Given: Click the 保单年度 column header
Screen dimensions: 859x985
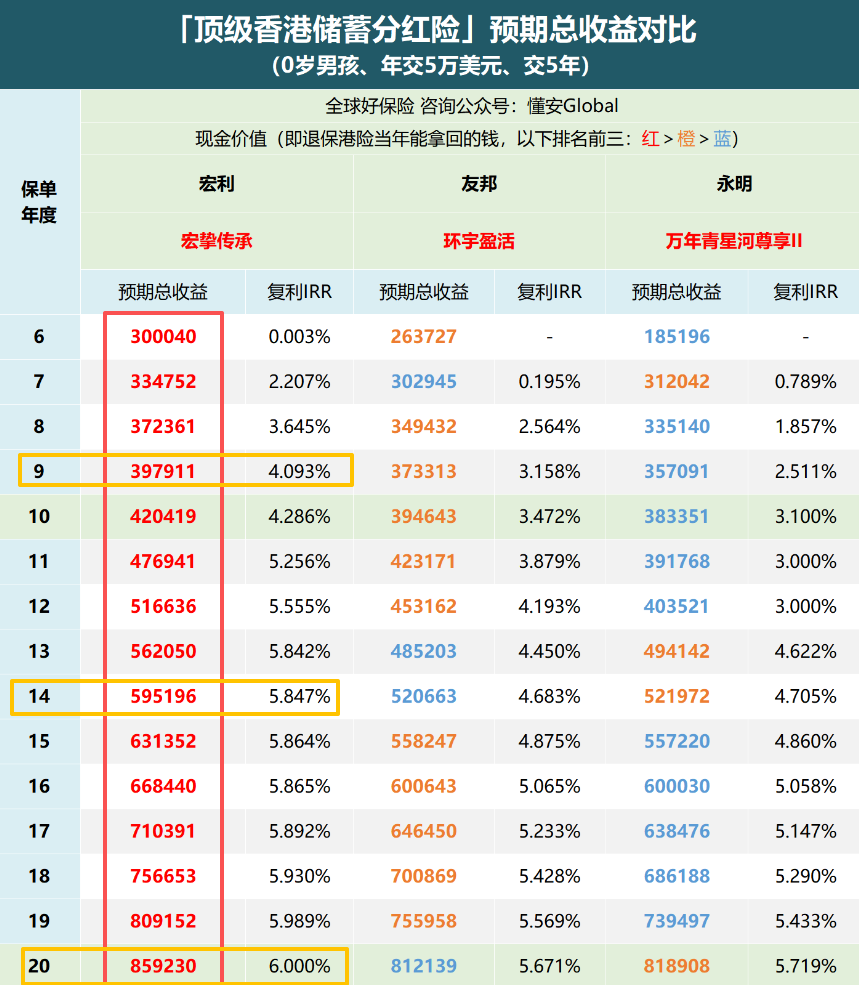Looking at the screenshot, I should (x=39, y=202).
